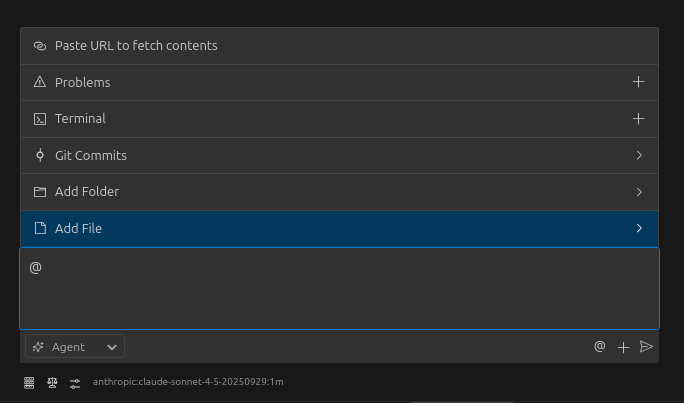Click the Add File document icon

(40, 228)
